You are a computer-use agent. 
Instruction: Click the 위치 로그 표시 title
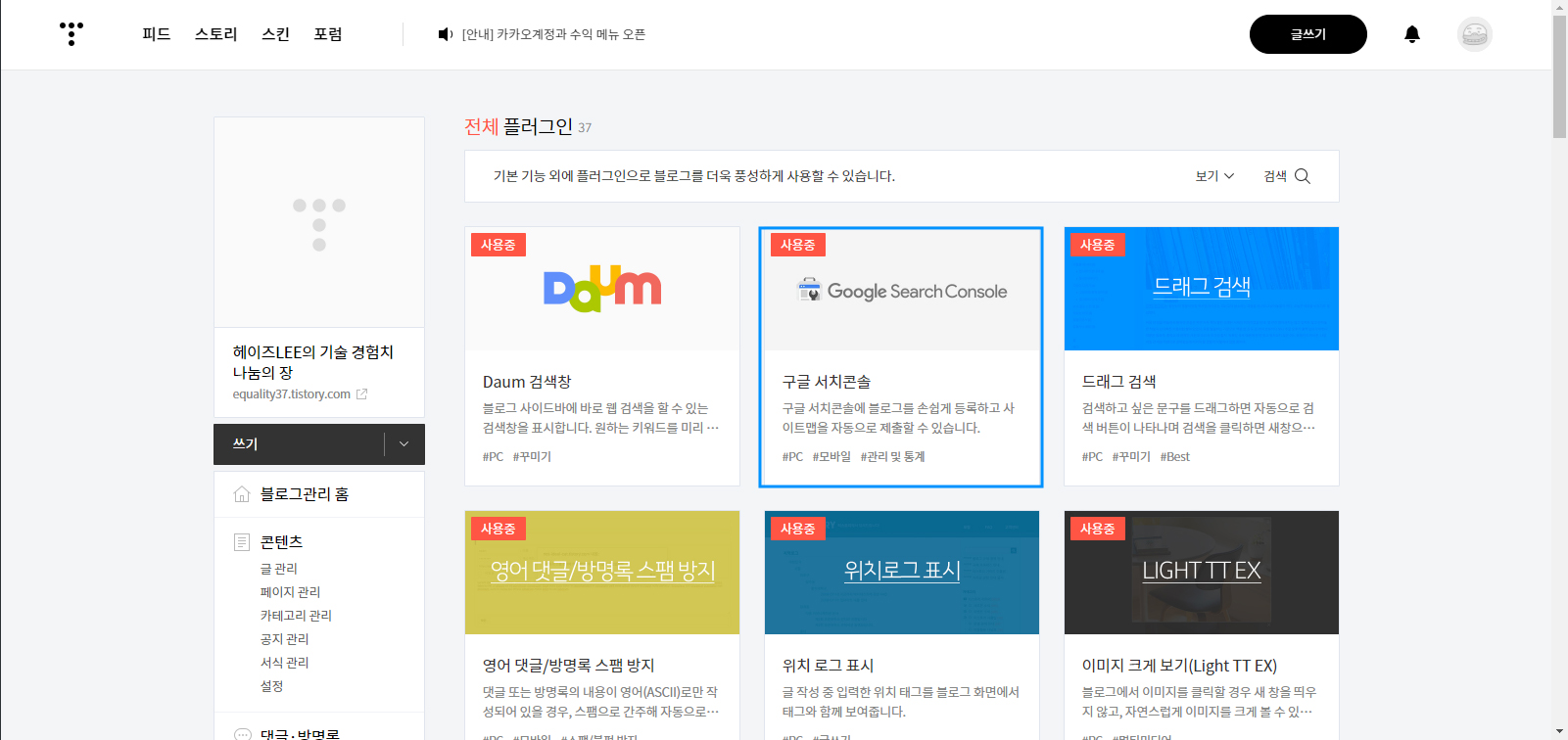click(x=828, y=666)
